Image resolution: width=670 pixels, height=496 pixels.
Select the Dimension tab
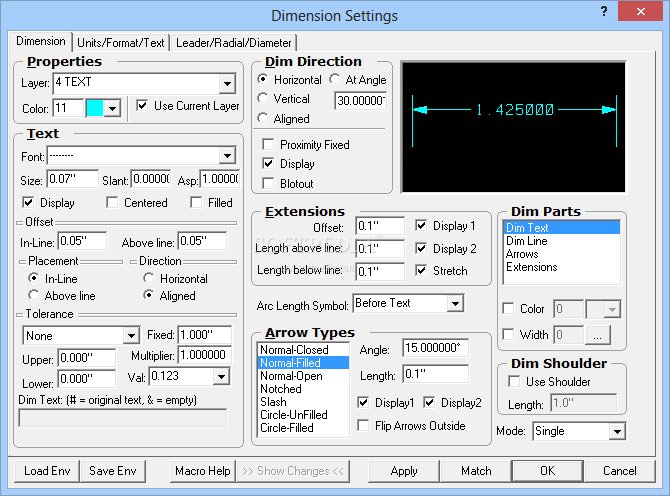[x=41, y=41]
